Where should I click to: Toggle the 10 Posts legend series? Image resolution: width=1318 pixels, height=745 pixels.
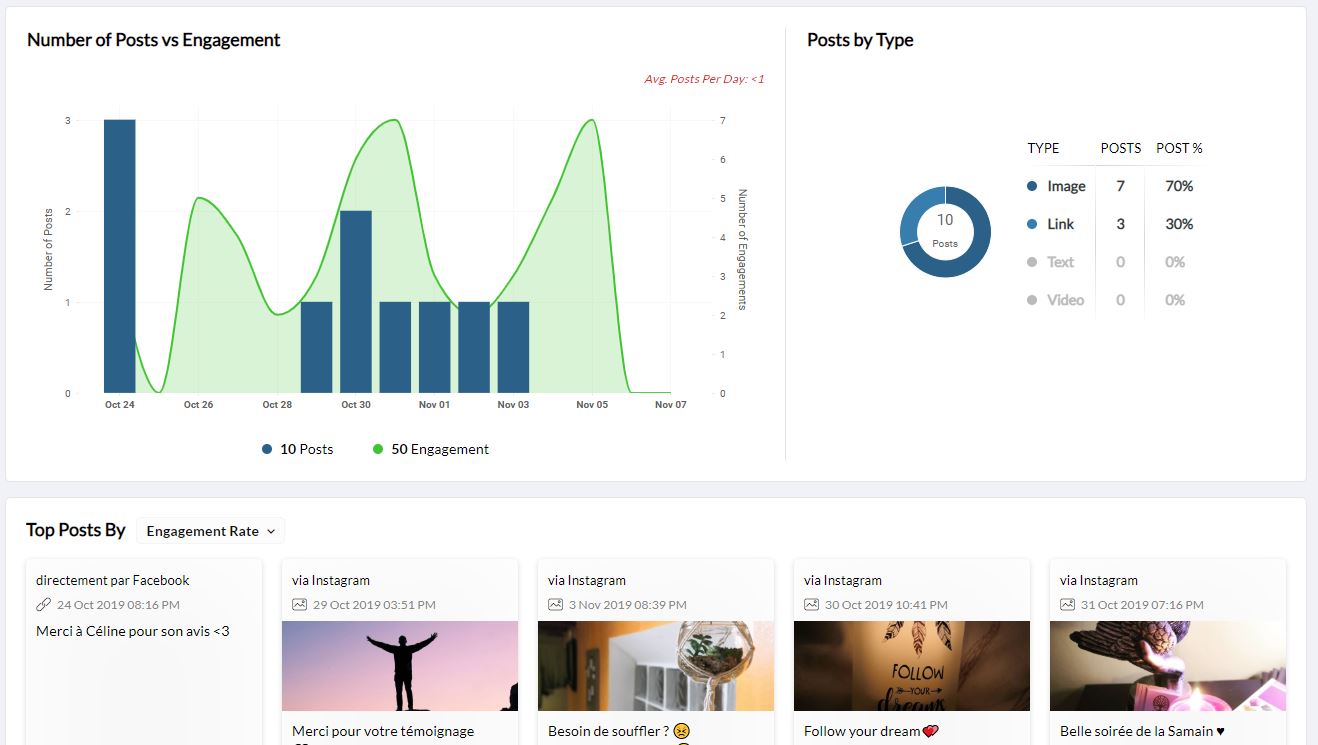click(x=298, y=449)
